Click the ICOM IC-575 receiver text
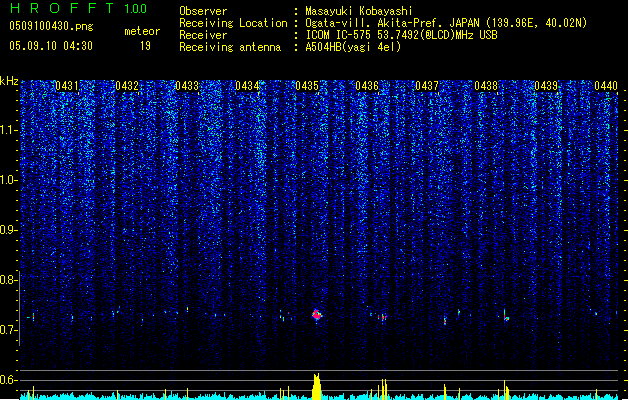 coord(401,35)
